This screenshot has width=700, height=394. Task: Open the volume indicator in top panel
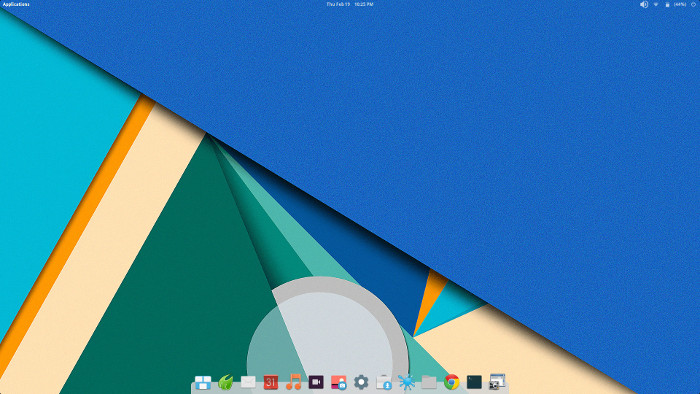pos(644,4)
